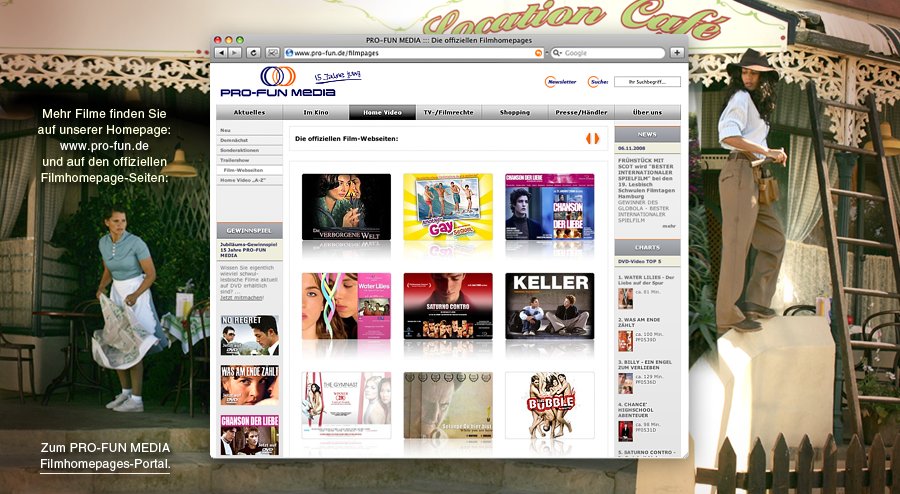Select the Home Video tab

tap(382, 112)
